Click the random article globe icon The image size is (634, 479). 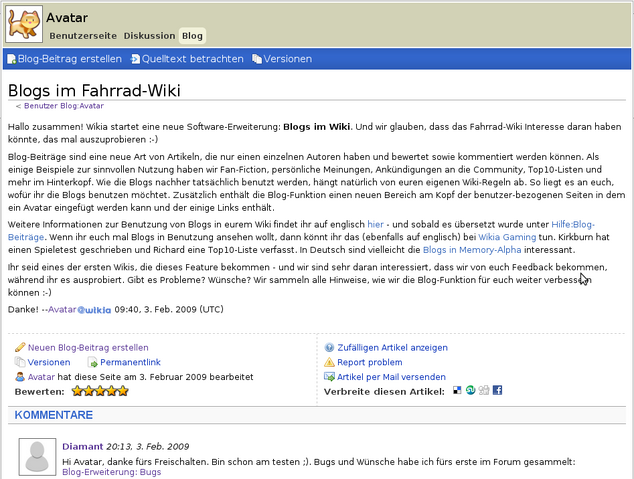329,347
